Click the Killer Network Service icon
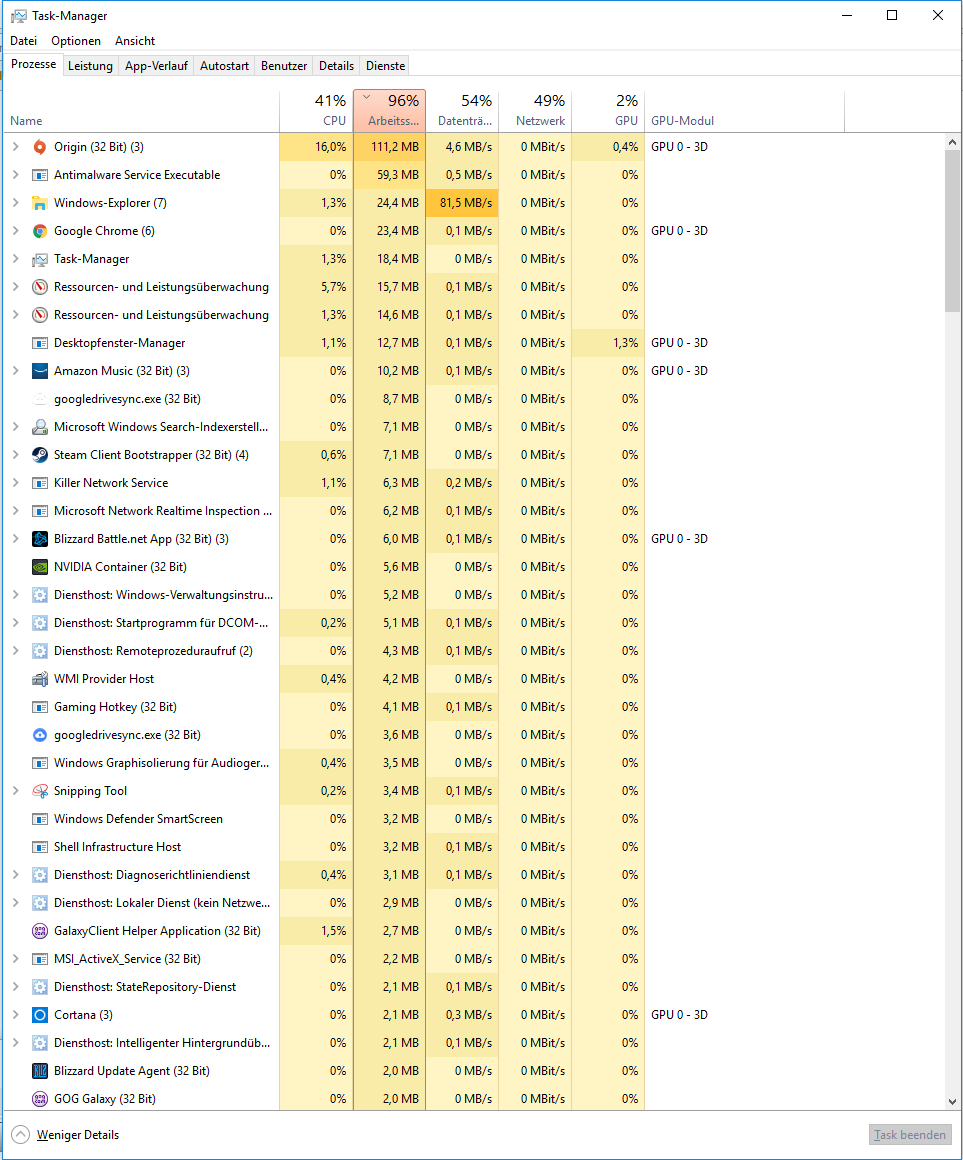The width and height of the screenshot is (963, 1160). tap(40, 483)
